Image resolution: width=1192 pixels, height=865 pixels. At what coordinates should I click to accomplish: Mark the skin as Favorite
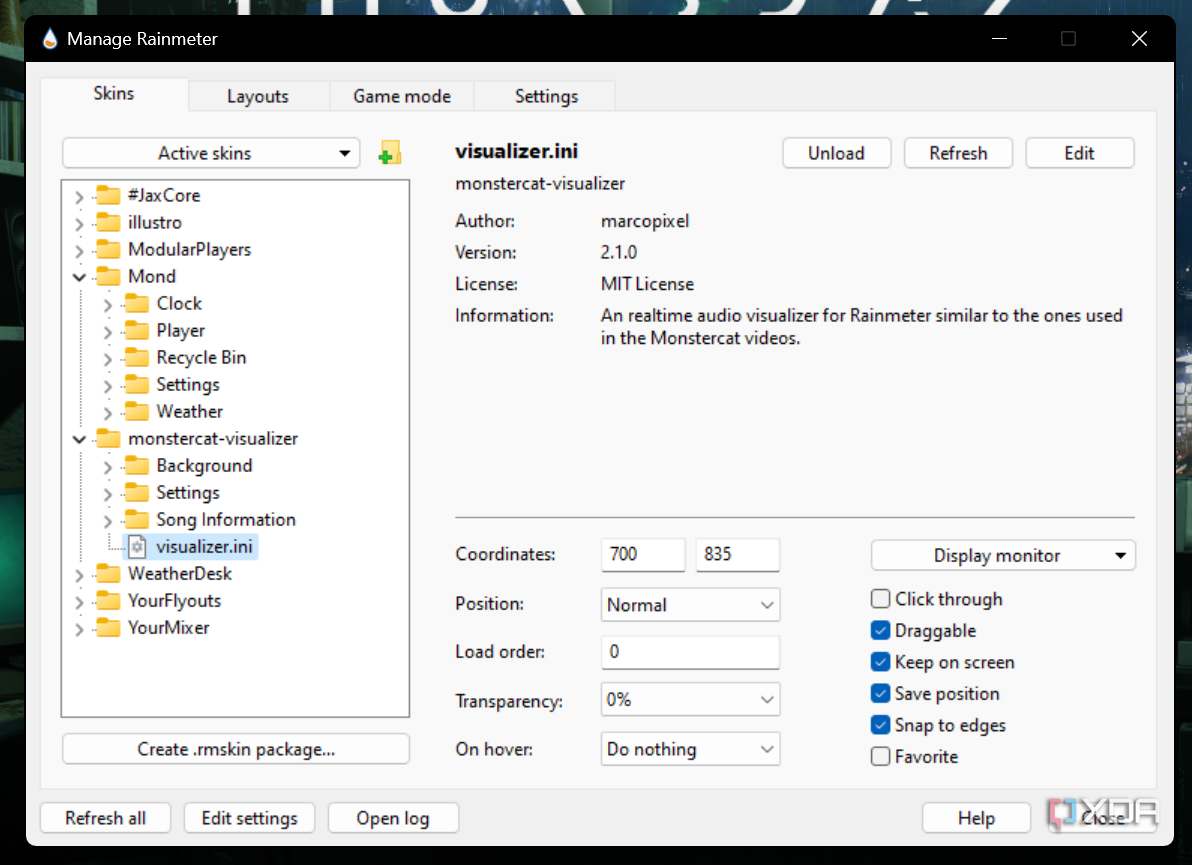880,757
